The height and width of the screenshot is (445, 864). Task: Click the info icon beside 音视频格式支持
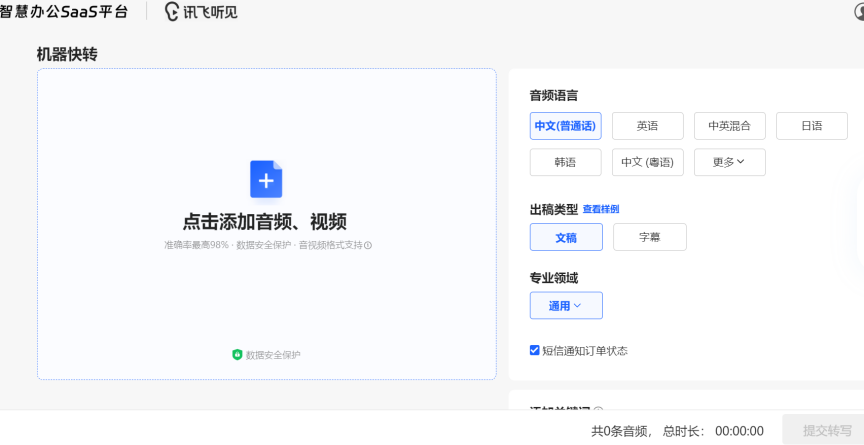click(x=368, y=246)
